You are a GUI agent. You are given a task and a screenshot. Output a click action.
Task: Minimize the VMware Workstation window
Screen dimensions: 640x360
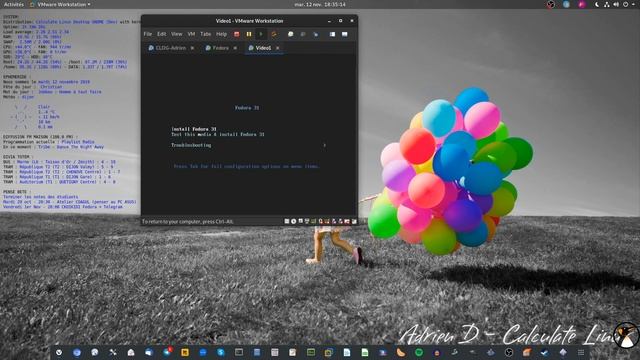[x=329, y=21]
